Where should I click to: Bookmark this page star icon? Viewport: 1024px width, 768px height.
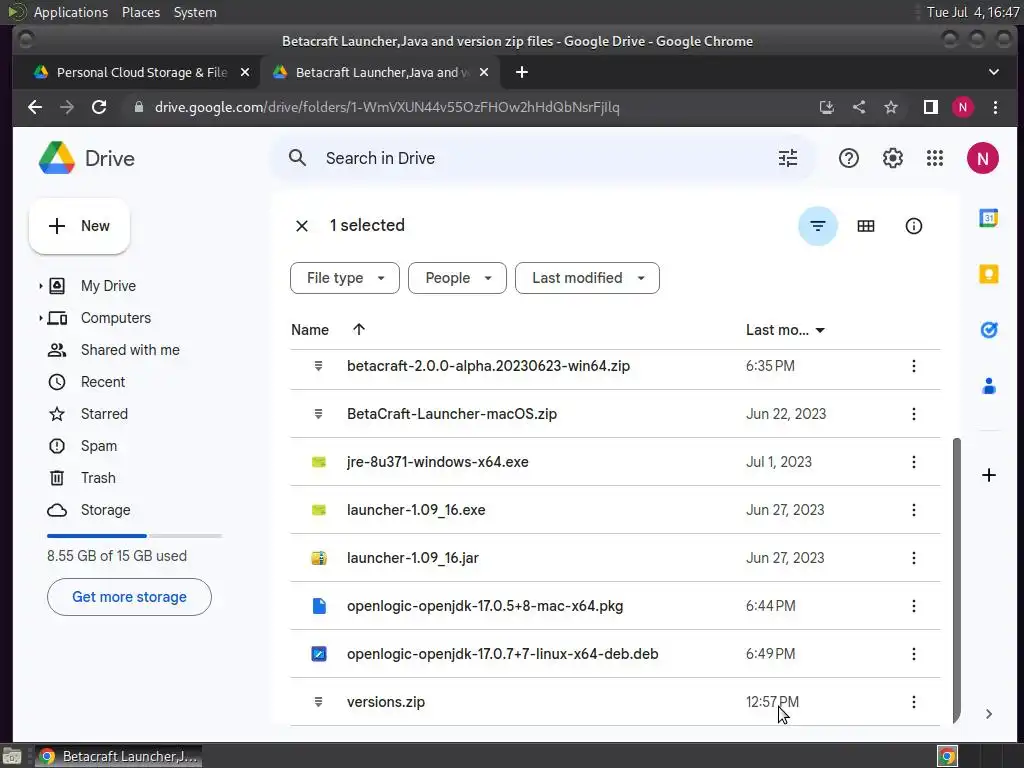coord(891,107)
